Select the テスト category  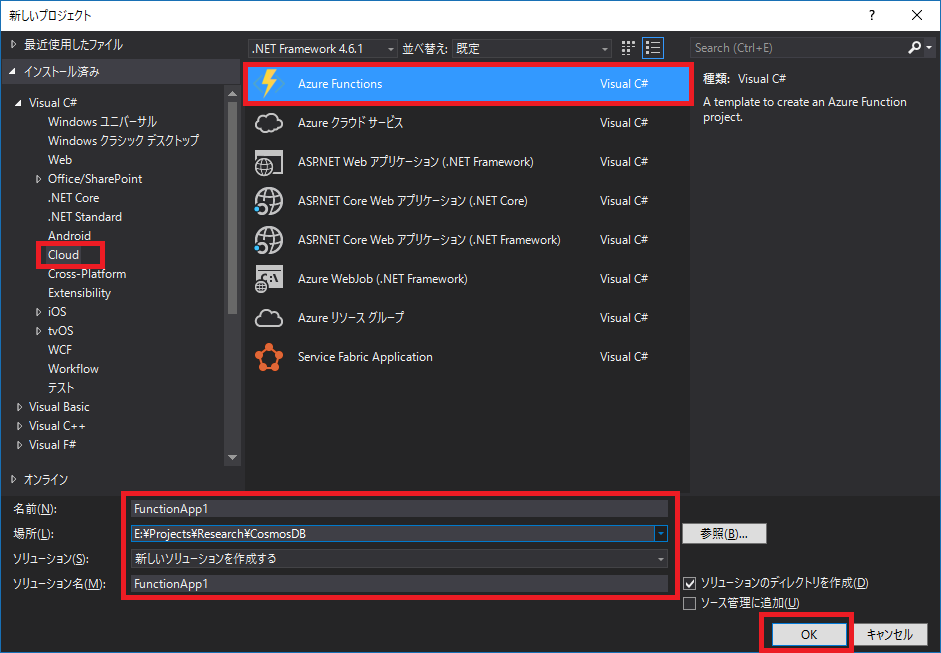point(61,388)
